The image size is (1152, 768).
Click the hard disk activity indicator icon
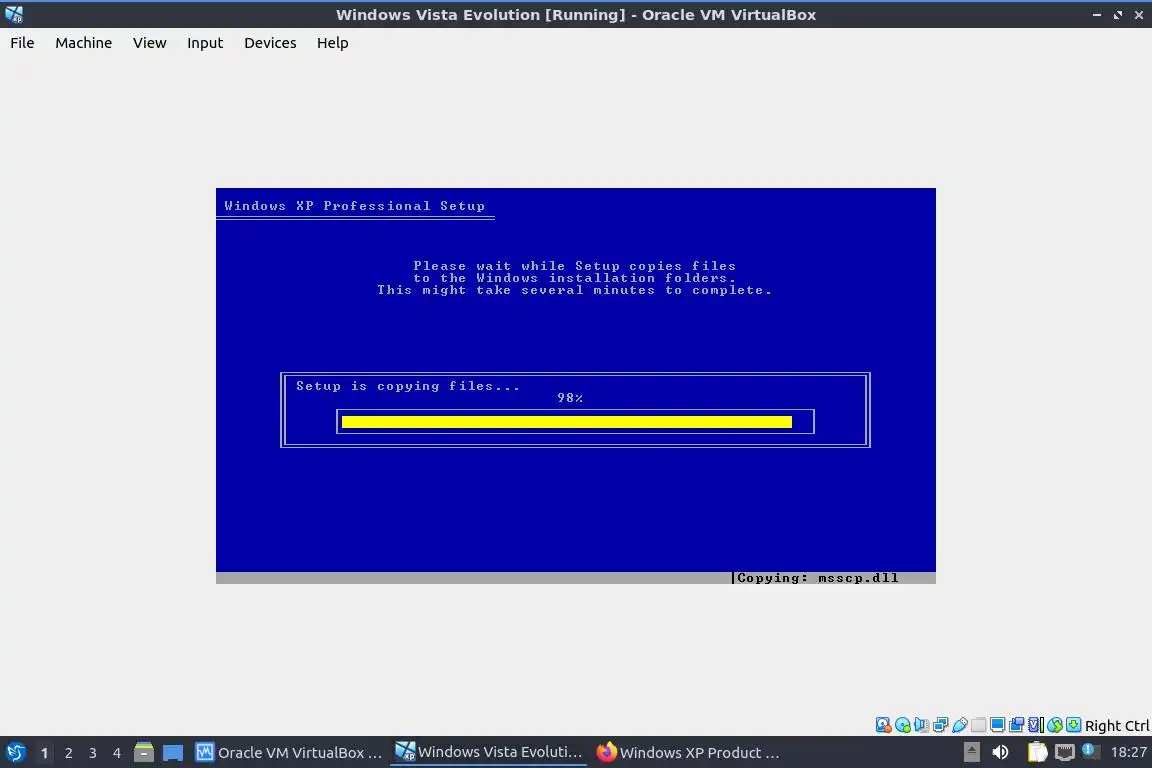[x=883, y=725]
